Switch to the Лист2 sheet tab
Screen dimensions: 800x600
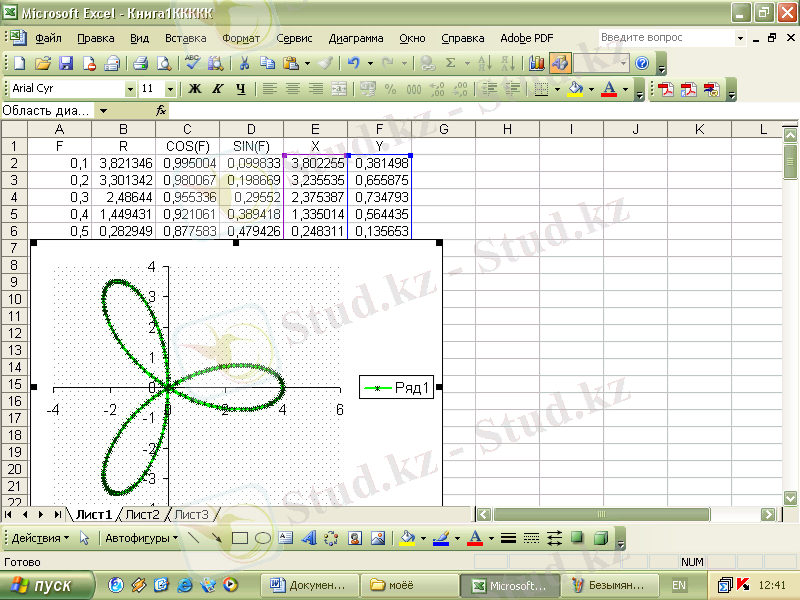(x=142, y=514)
